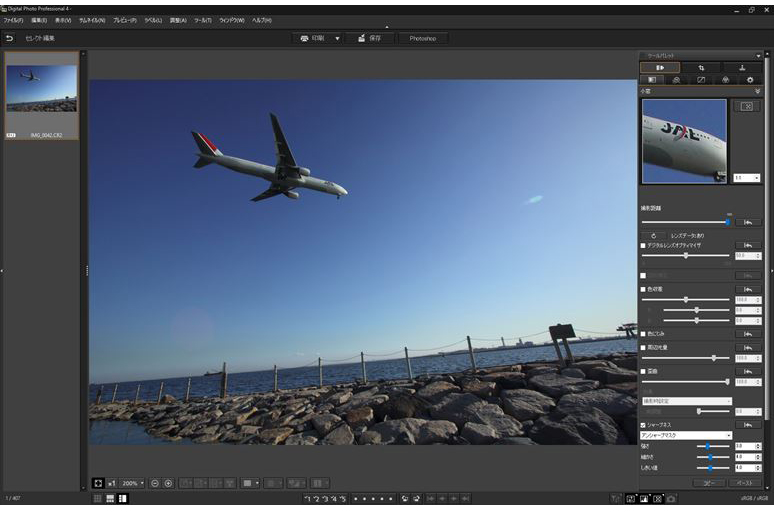Adjust the 周辺光量 slider

pyautogui.click(x=686, y=358)
